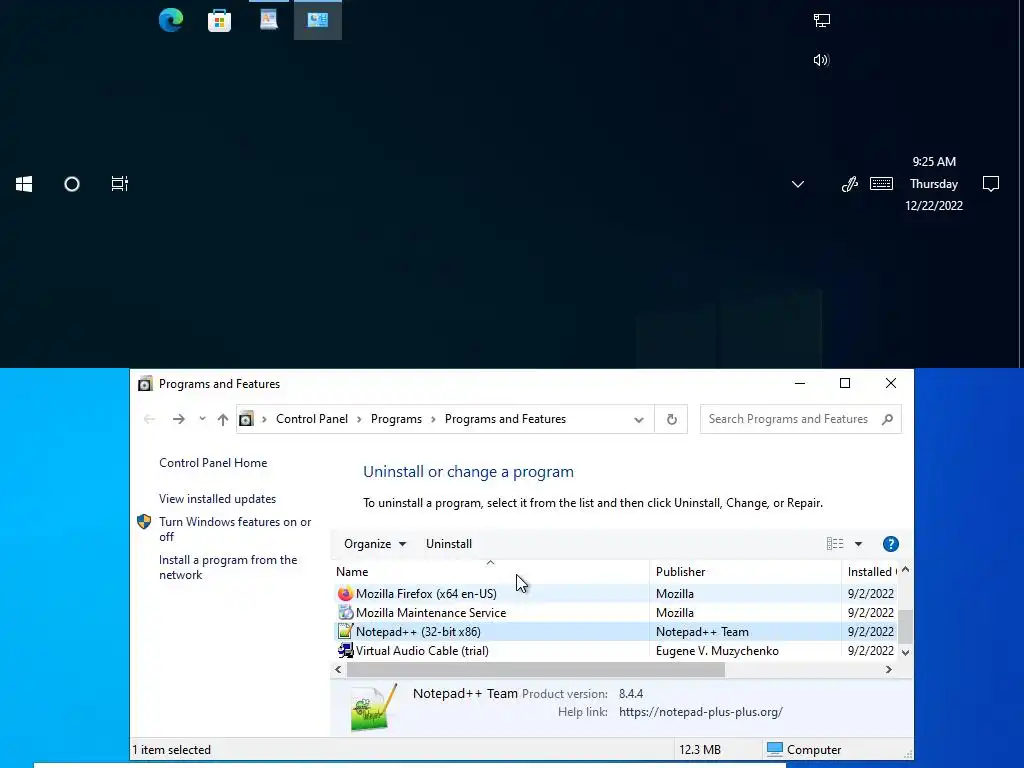Click the volume speaker tray icon
The height and width of the screenshot is (768, 1024).
822,60
